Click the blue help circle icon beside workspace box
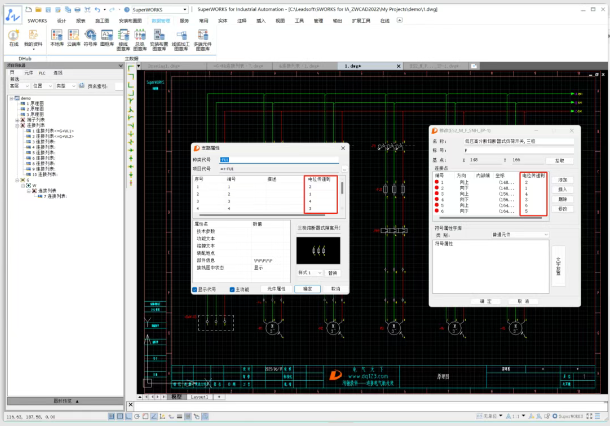This screenshot has width=610, height=426. tap(126, 9)
